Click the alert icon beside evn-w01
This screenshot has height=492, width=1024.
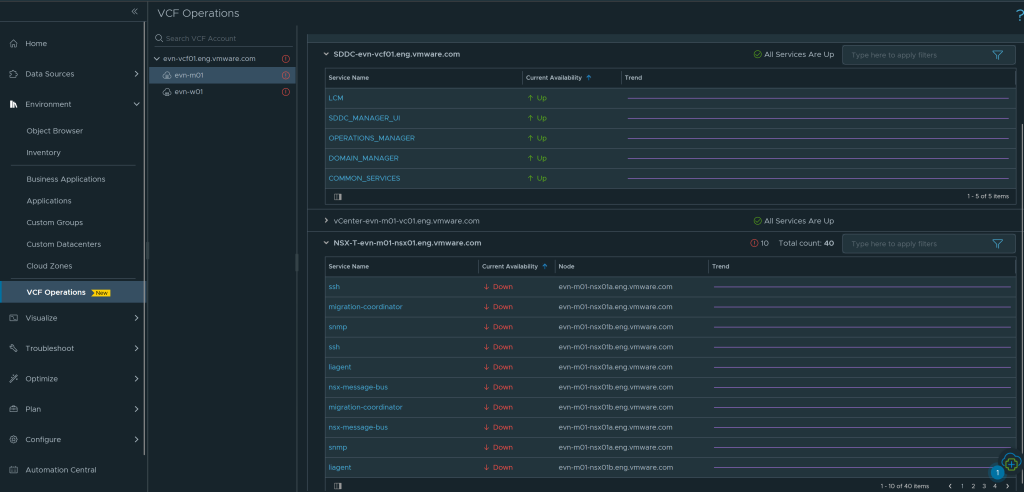tap(286, 92)
